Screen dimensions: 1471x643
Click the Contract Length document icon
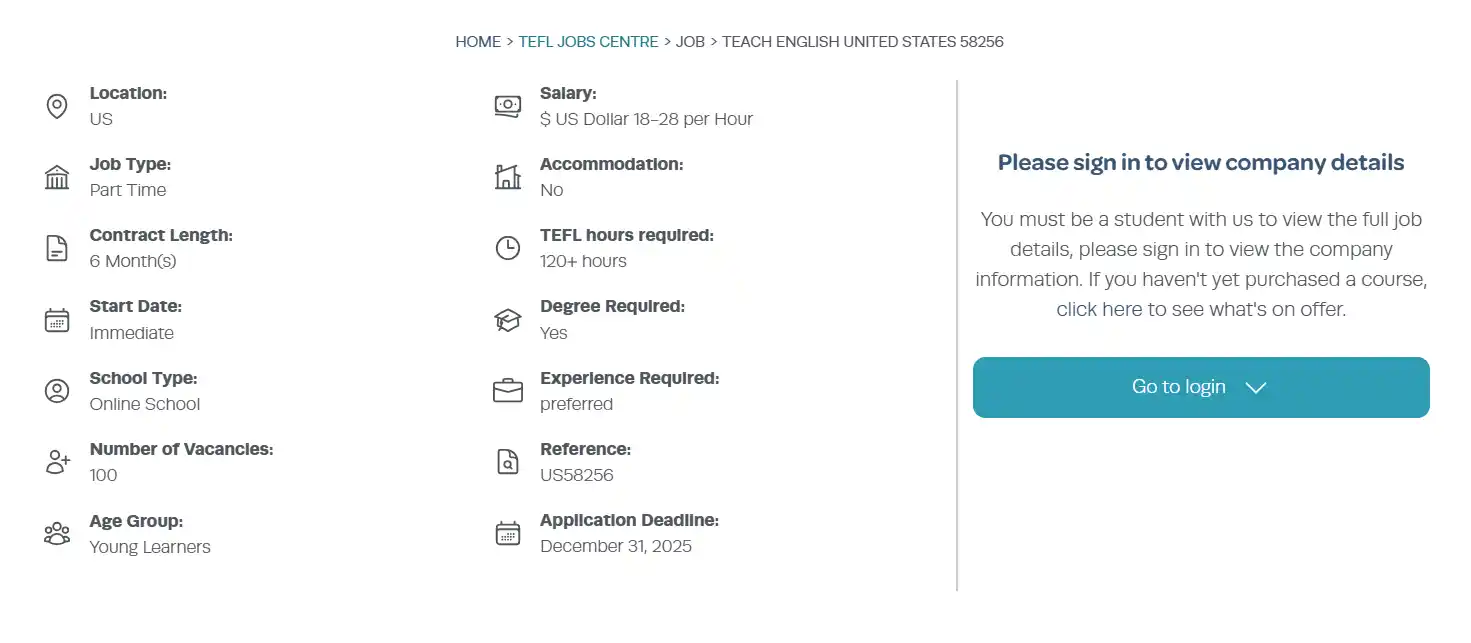pos(57,249)
